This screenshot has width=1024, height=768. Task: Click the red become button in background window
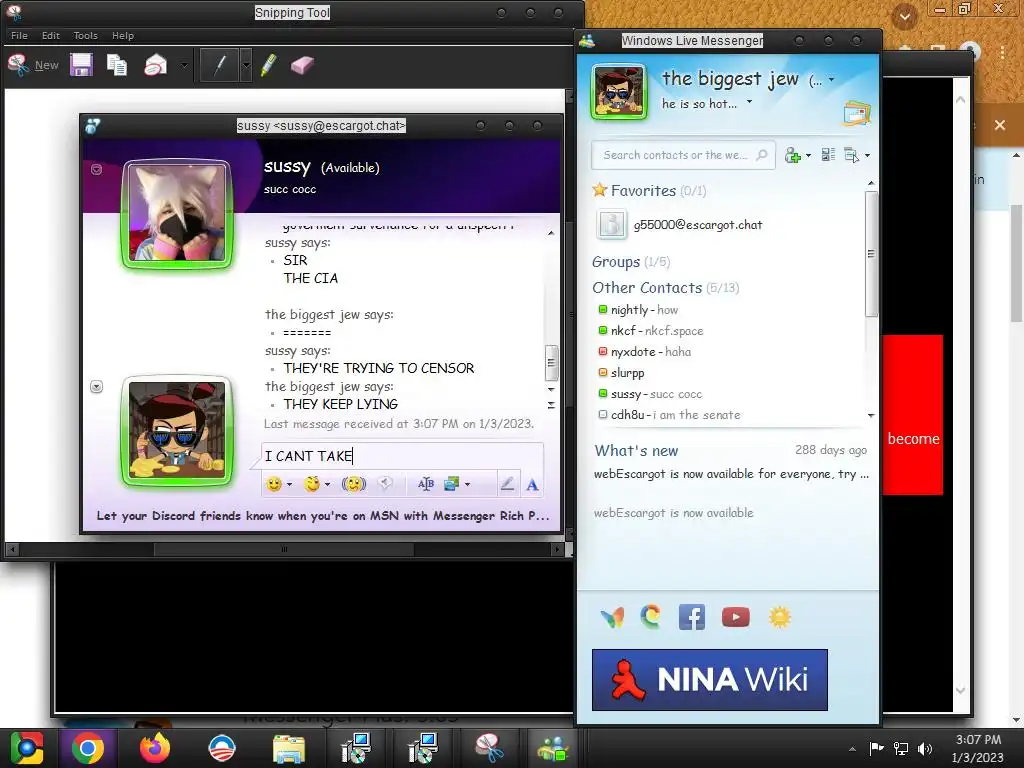point(913,415)
